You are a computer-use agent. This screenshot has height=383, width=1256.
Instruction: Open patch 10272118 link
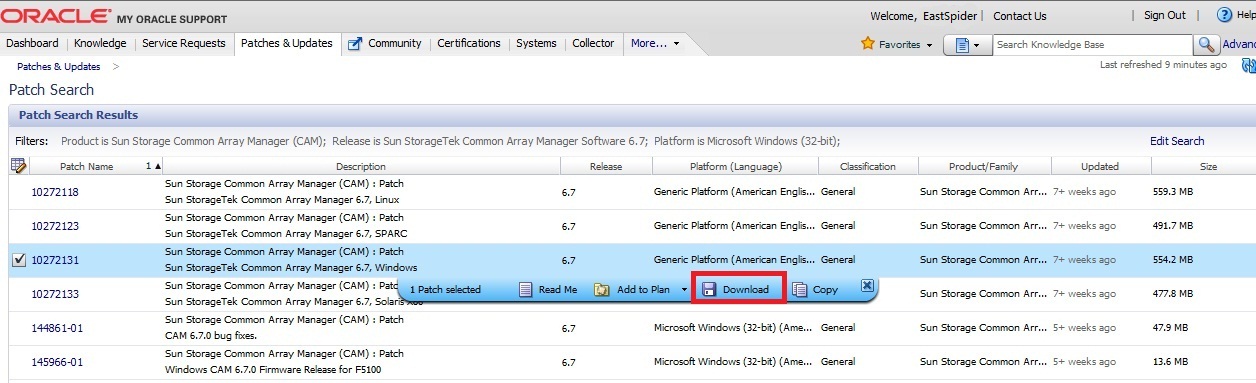click(x=55, y=192)
